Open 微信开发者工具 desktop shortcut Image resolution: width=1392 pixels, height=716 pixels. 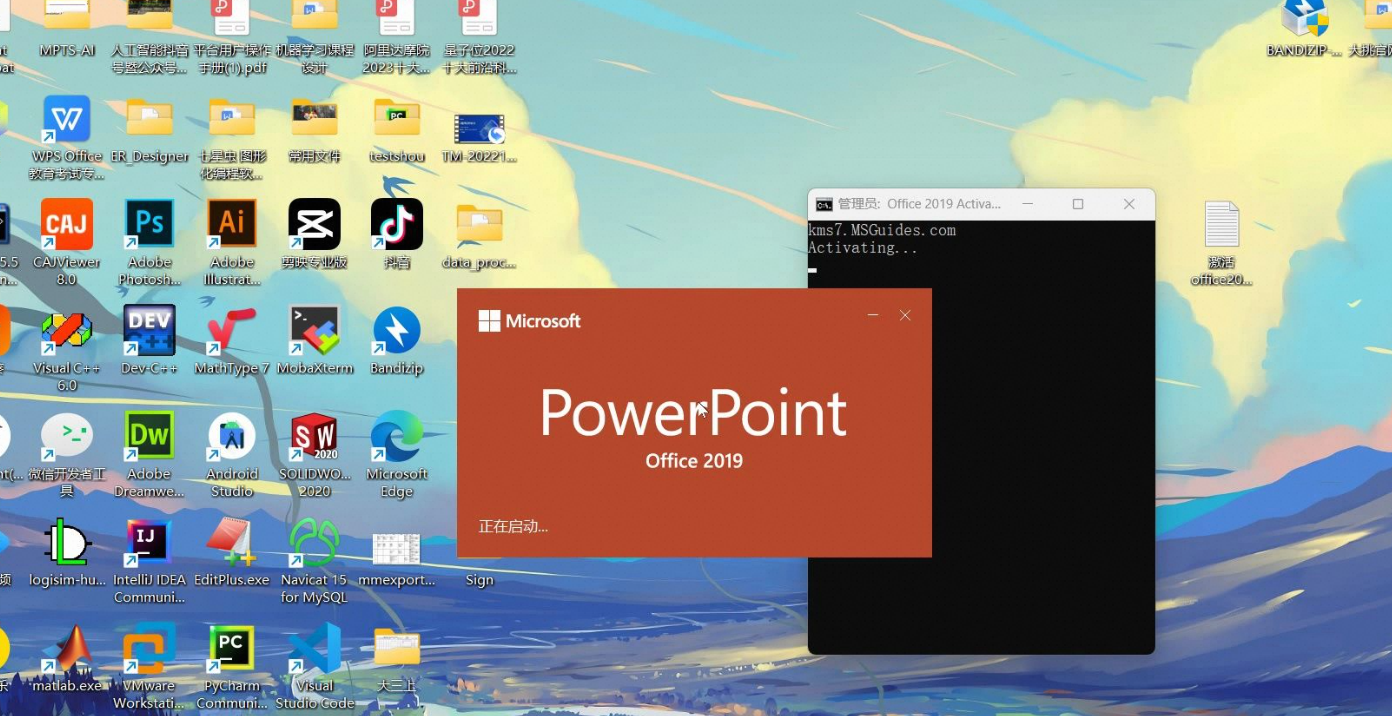pyautogui.click(x=67, y=436)
